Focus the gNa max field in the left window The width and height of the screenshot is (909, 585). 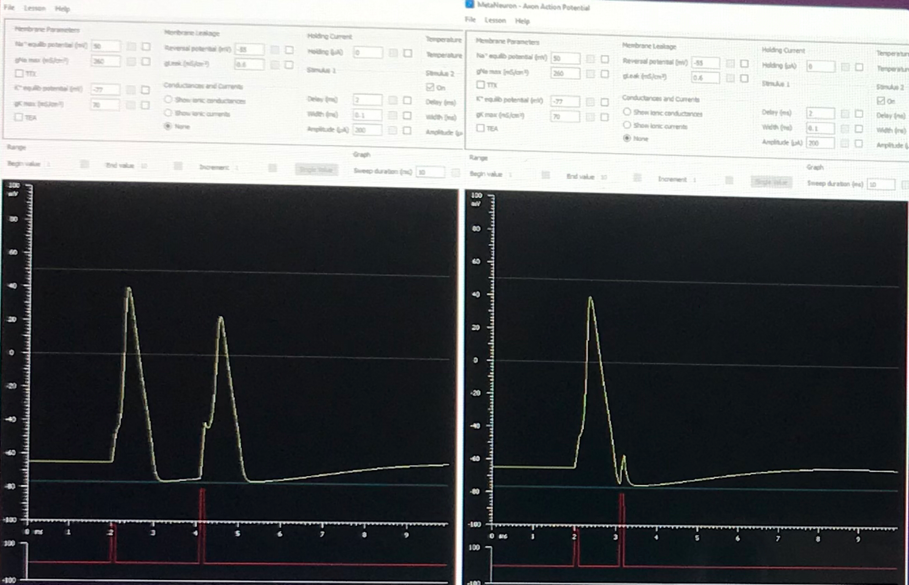tap(106, 61)
